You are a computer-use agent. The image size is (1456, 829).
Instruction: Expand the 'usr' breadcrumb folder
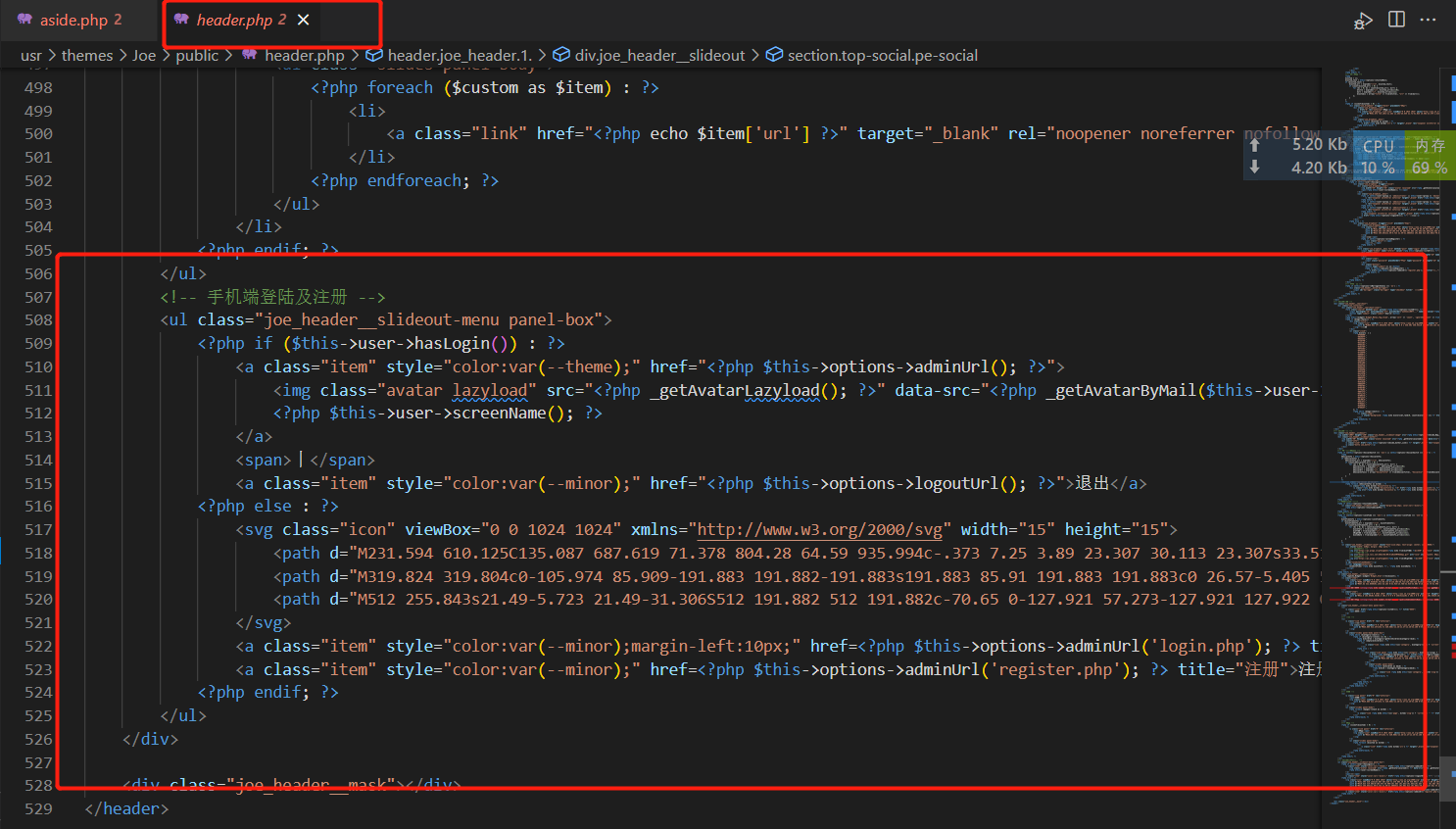31,55
